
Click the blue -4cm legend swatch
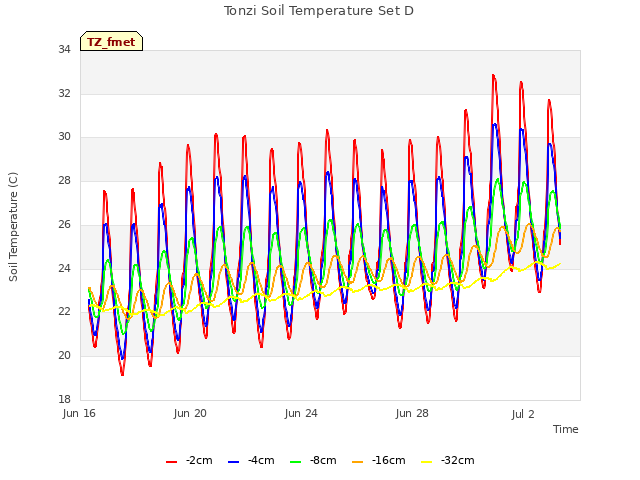[x=233, y=462]
